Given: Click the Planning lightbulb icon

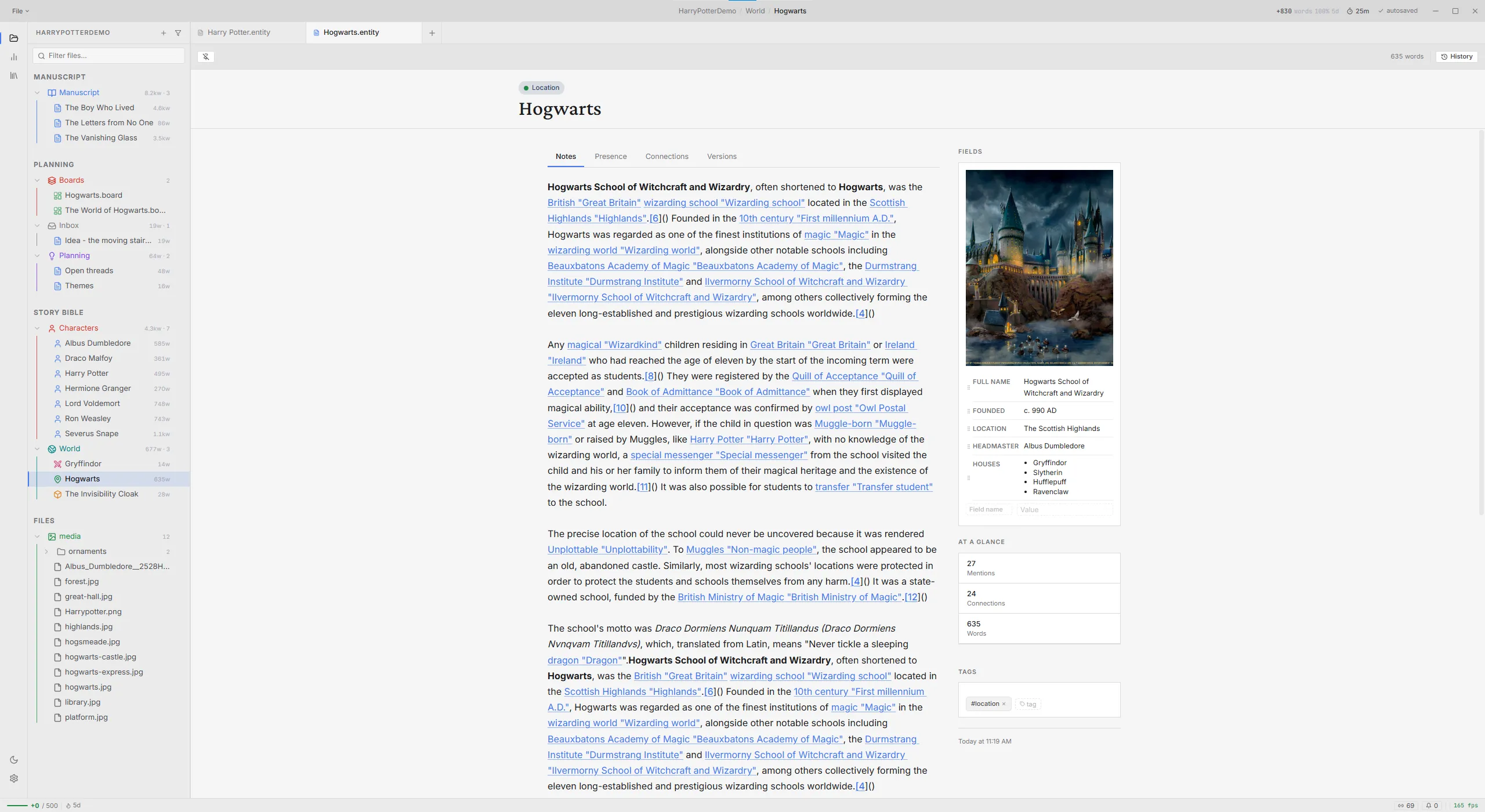Looking at the screenshot, I should 52,256.
